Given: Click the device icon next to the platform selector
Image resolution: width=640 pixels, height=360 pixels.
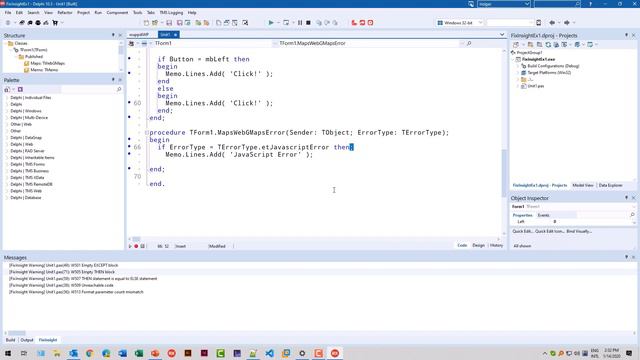Looking at the screenshot, I should click(x=538, y=23).
